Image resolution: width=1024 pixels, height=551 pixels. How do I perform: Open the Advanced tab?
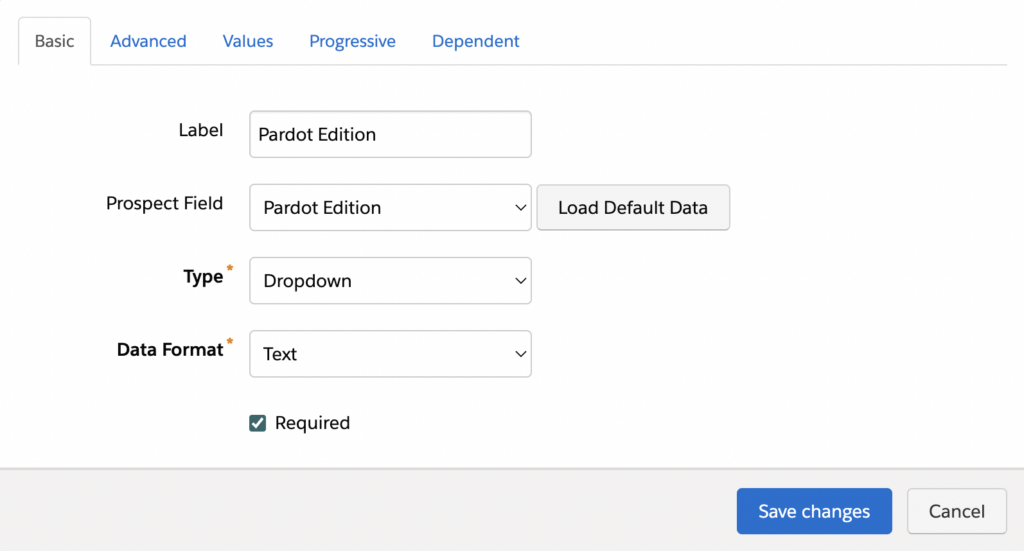pyautogui.click(x=148, y=41)
